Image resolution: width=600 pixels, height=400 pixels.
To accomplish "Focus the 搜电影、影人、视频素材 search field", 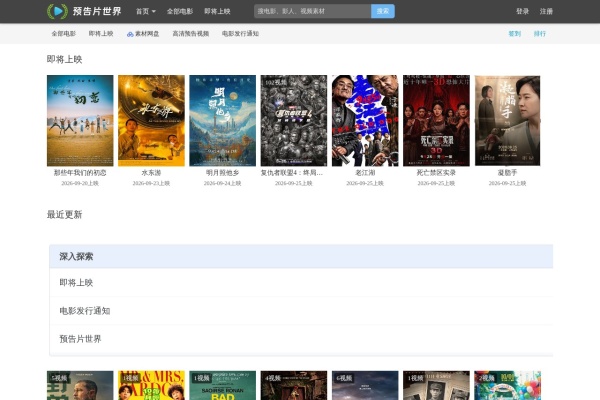I will 312,11.
